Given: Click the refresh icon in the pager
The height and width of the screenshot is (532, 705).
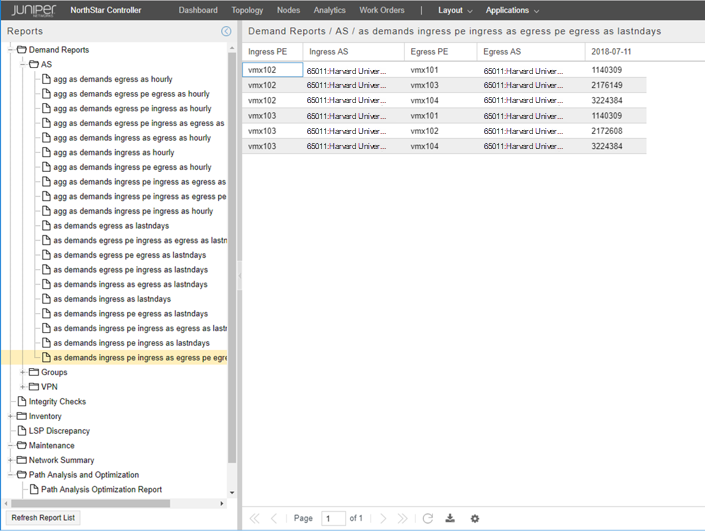Looking at the screenshot, I should click(427, 518).
